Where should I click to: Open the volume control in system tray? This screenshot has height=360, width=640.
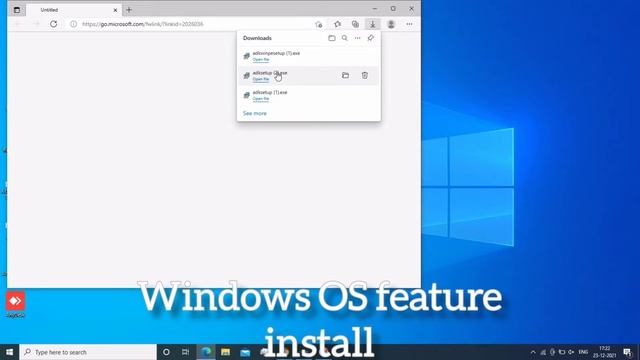571,352
